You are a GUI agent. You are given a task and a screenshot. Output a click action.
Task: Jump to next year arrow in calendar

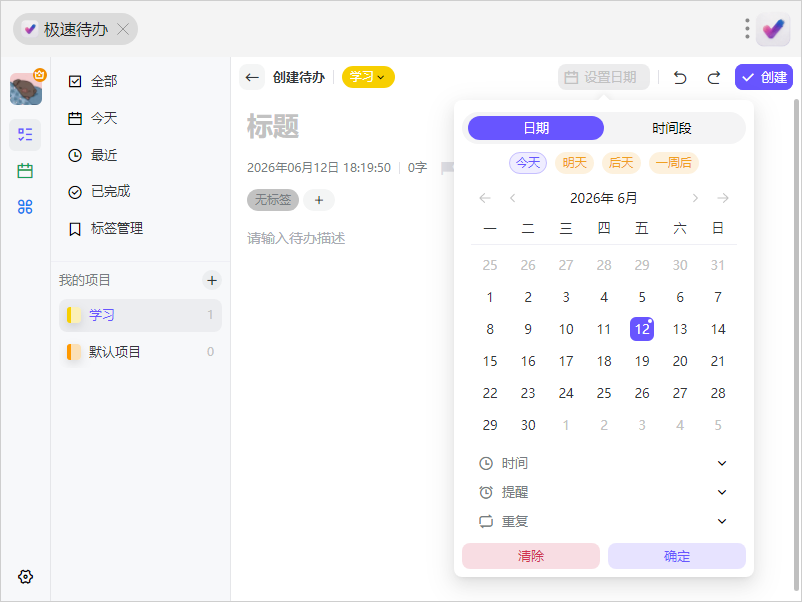pos(723,198)
